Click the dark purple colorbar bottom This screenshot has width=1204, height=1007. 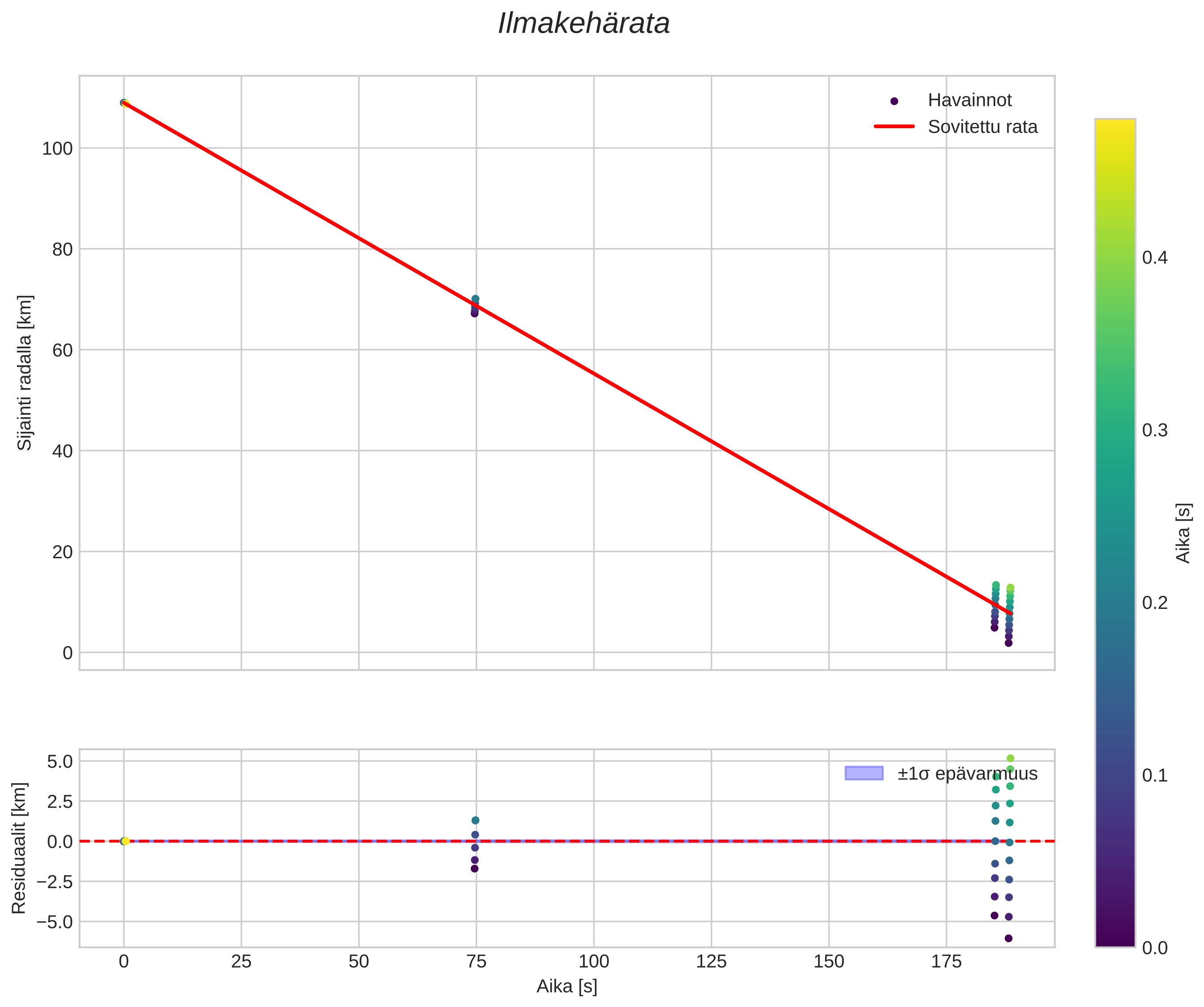pyautogui.click(x=1115, y=939)
